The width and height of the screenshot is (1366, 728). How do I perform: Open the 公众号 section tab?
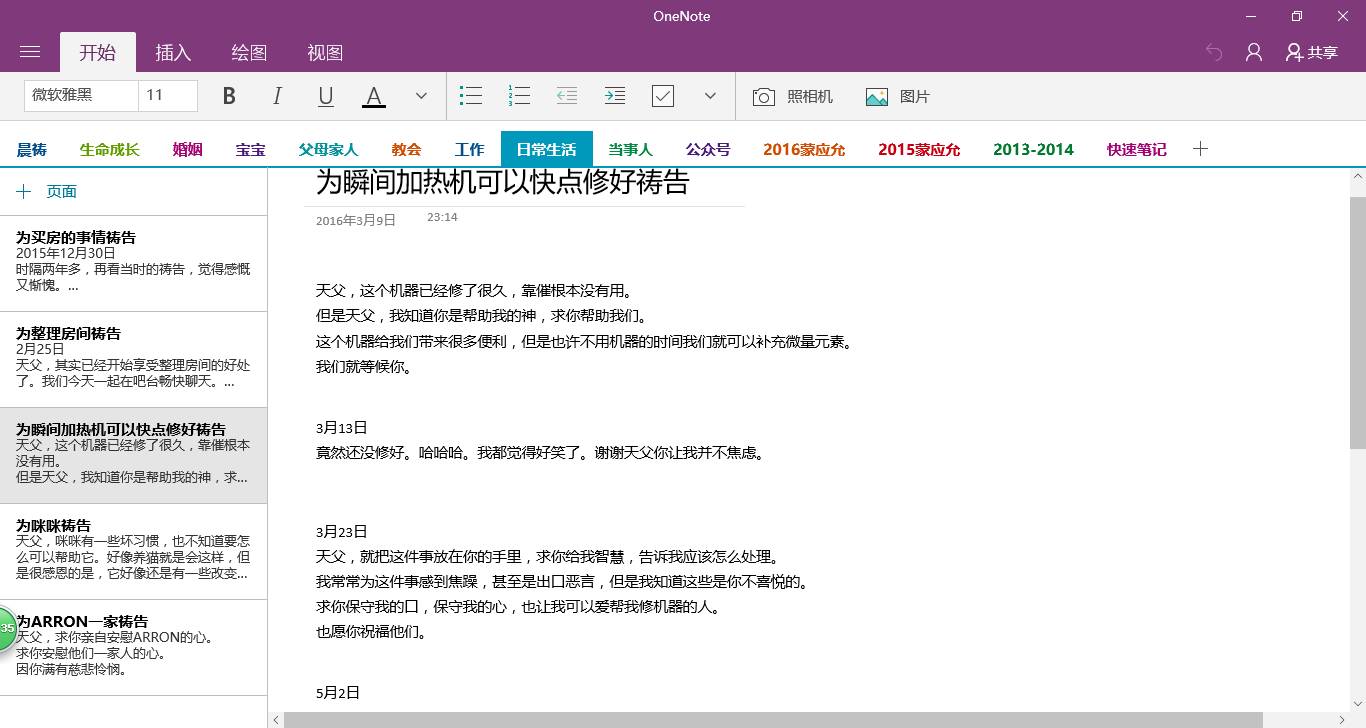click(708, 149)
